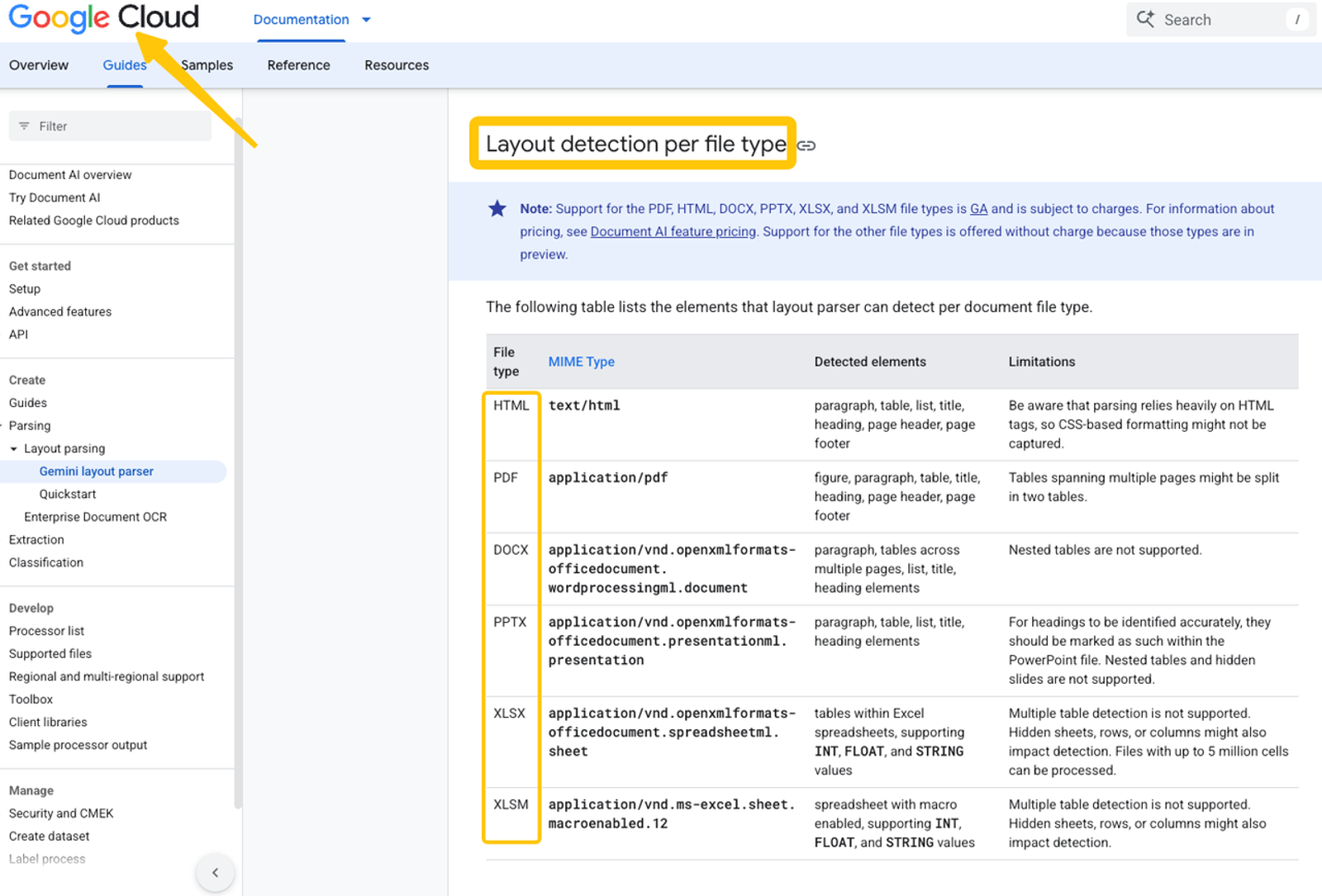Expand the Parsing section
This screenshot has width=1322, height=896.
(x=30, y=426)
